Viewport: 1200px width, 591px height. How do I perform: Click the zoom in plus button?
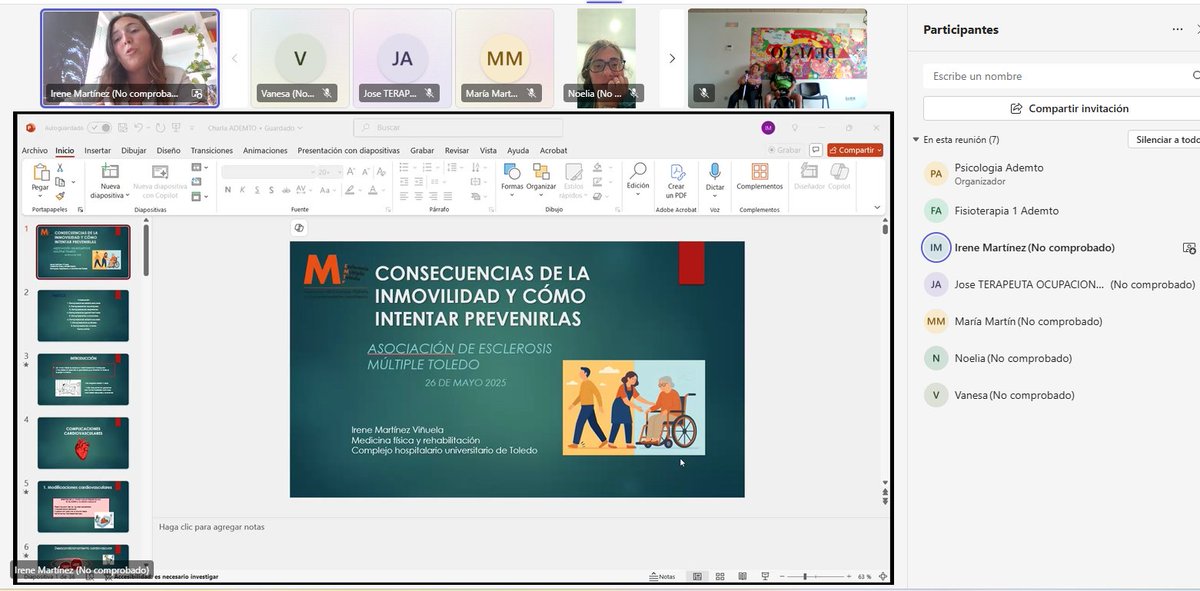coord(850,577)
